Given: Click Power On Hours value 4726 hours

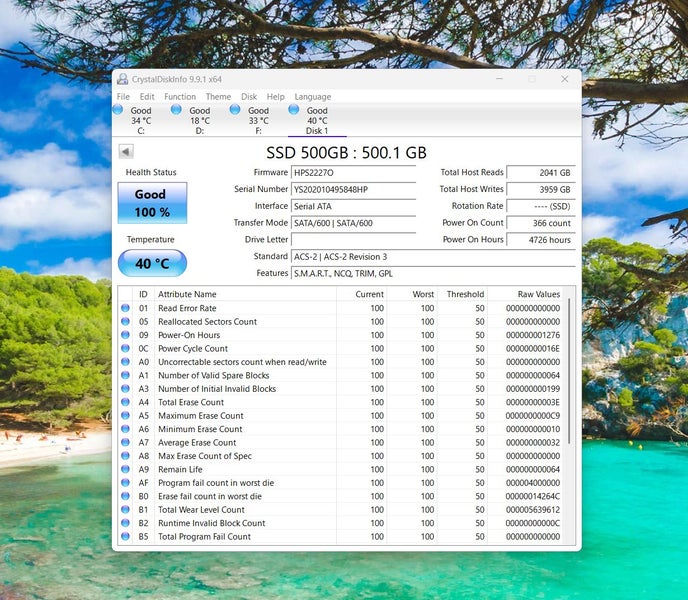Looking at the screenshot, I should (541, 240).
